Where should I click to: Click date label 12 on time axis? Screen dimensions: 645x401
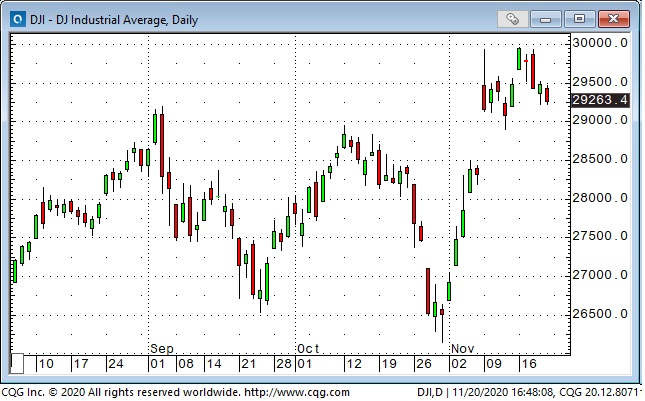(354, 364)
